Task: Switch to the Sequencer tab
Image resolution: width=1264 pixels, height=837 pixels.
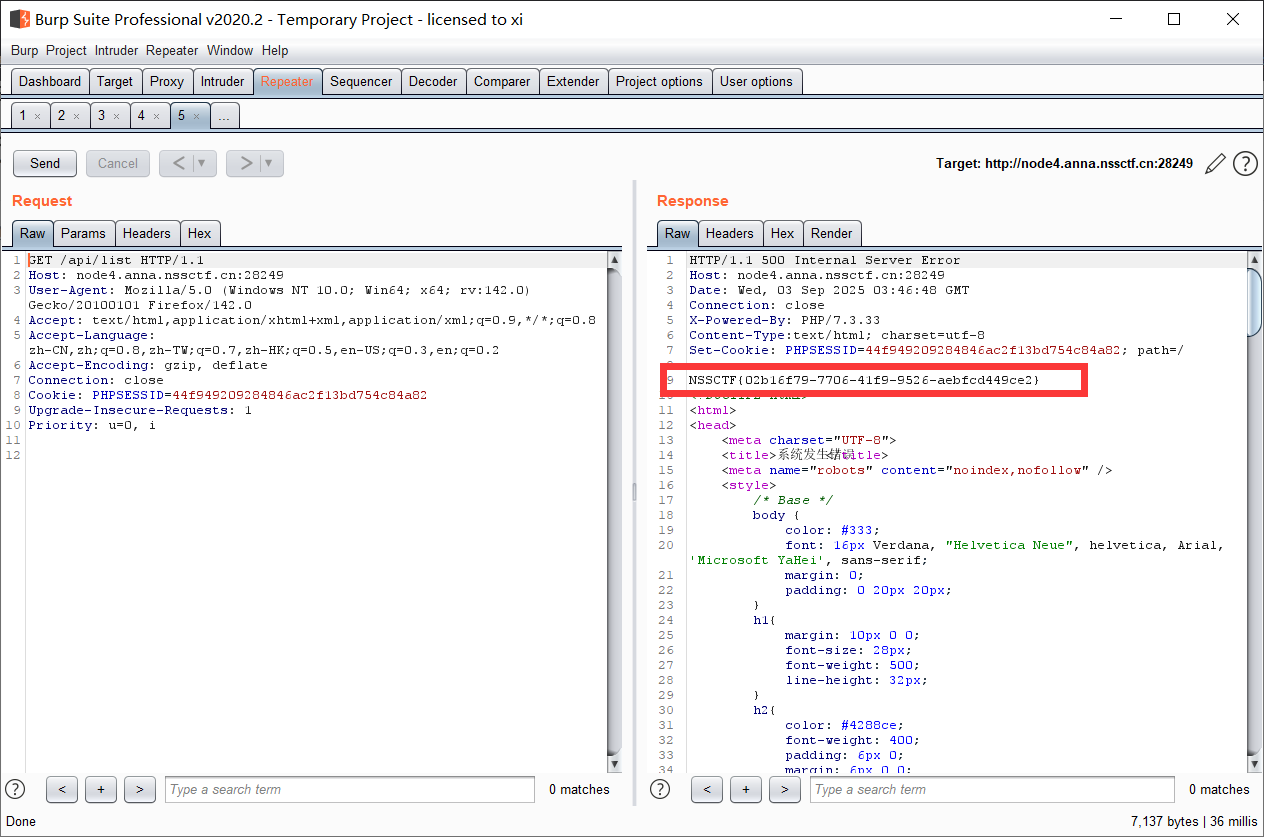Action: point(361,82)
